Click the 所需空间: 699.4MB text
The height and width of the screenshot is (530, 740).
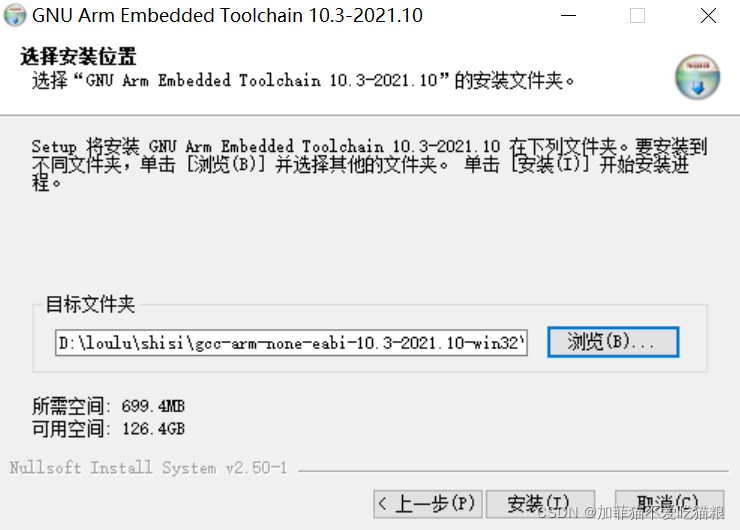coord(109,406)
